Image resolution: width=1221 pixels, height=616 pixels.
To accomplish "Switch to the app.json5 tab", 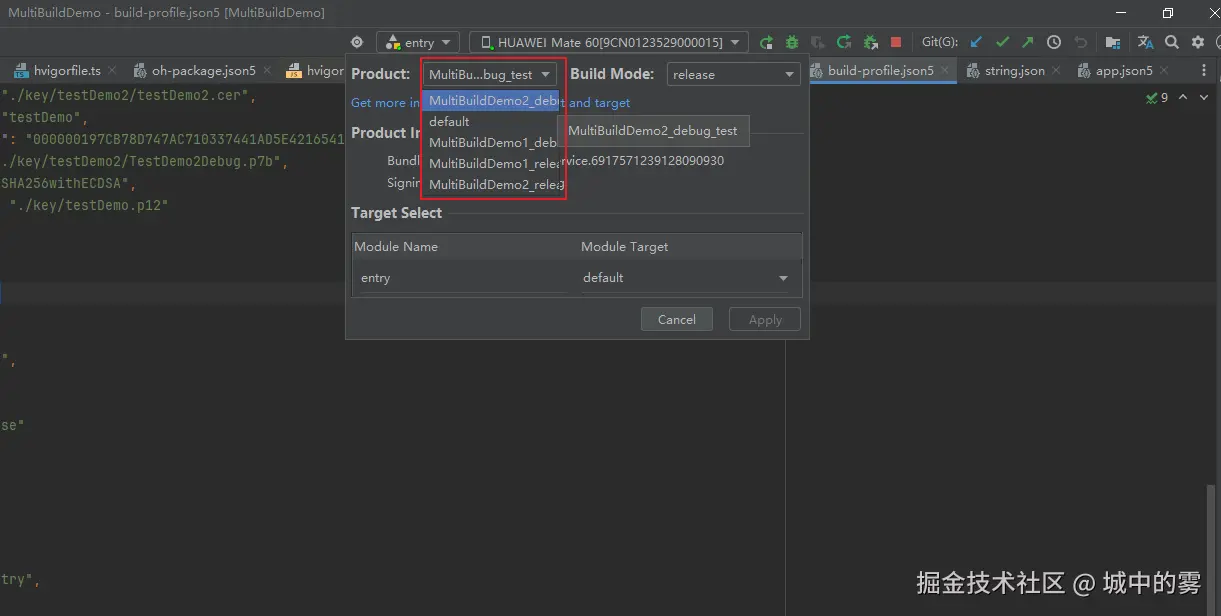I will (1123, 71).
